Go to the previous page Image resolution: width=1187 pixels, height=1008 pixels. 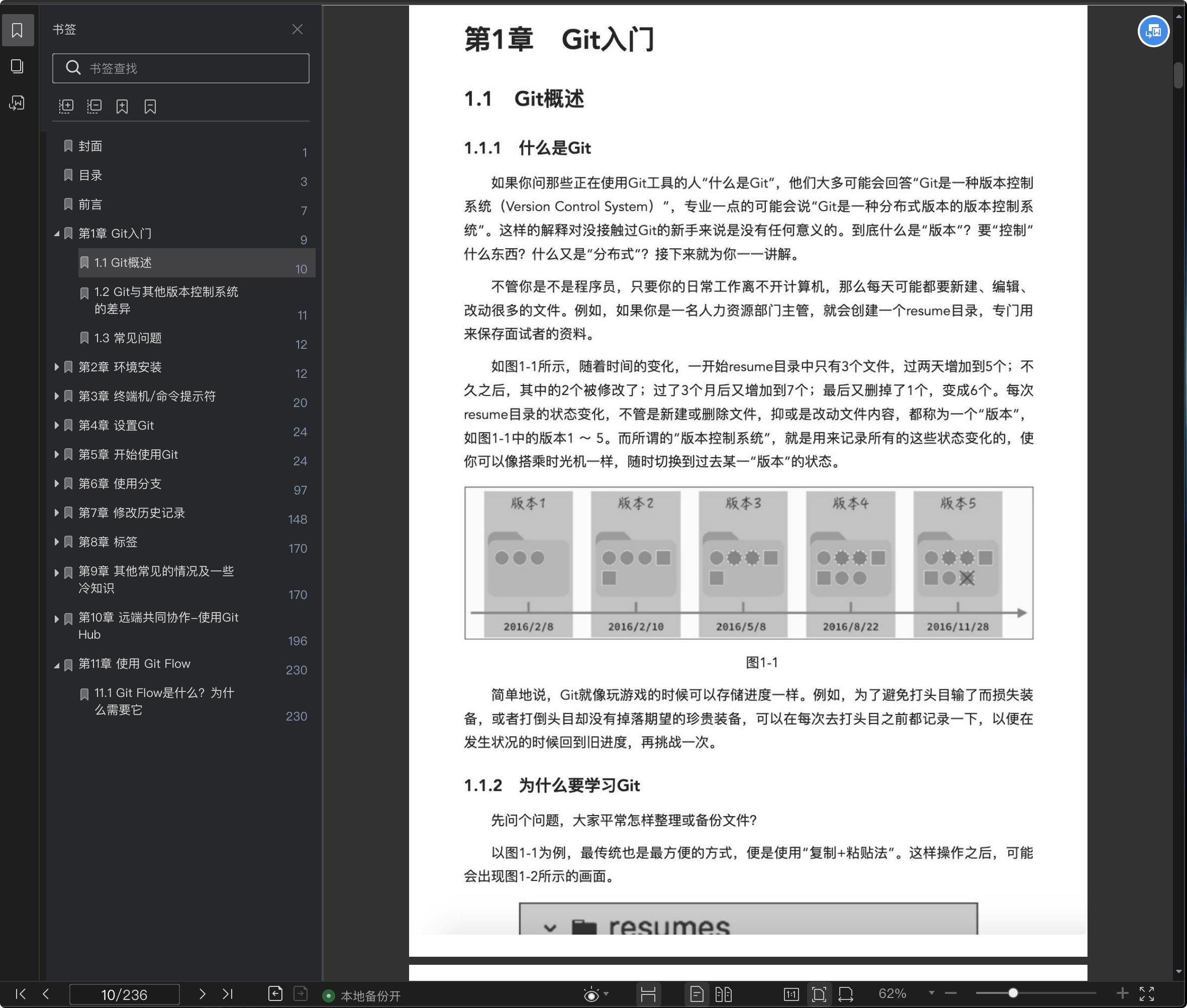pos(46,994)
